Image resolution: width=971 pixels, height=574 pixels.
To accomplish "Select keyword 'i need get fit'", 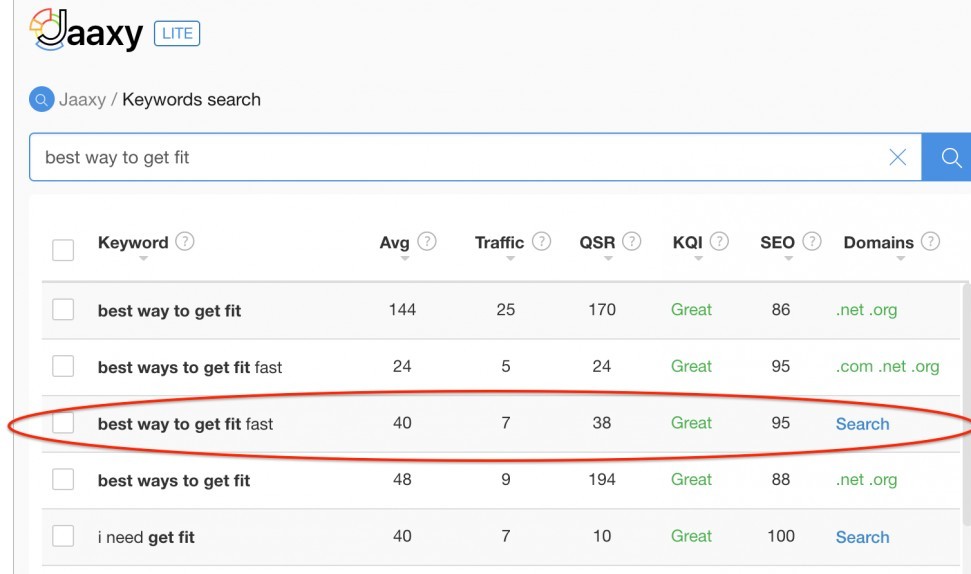I will (146, 537).
